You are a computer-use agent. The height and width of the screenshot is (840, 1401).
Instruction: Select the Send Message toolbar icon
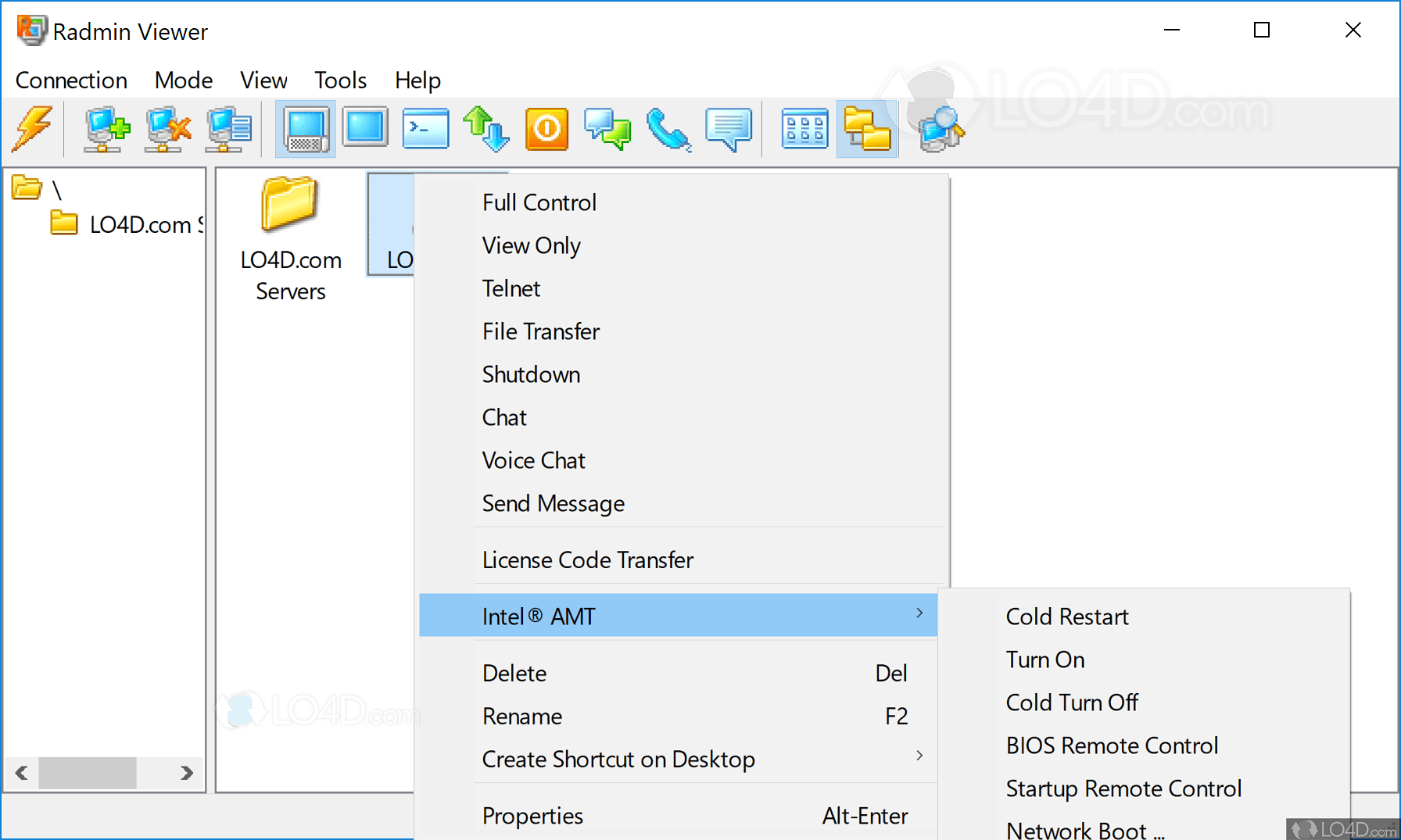point(729,129)
